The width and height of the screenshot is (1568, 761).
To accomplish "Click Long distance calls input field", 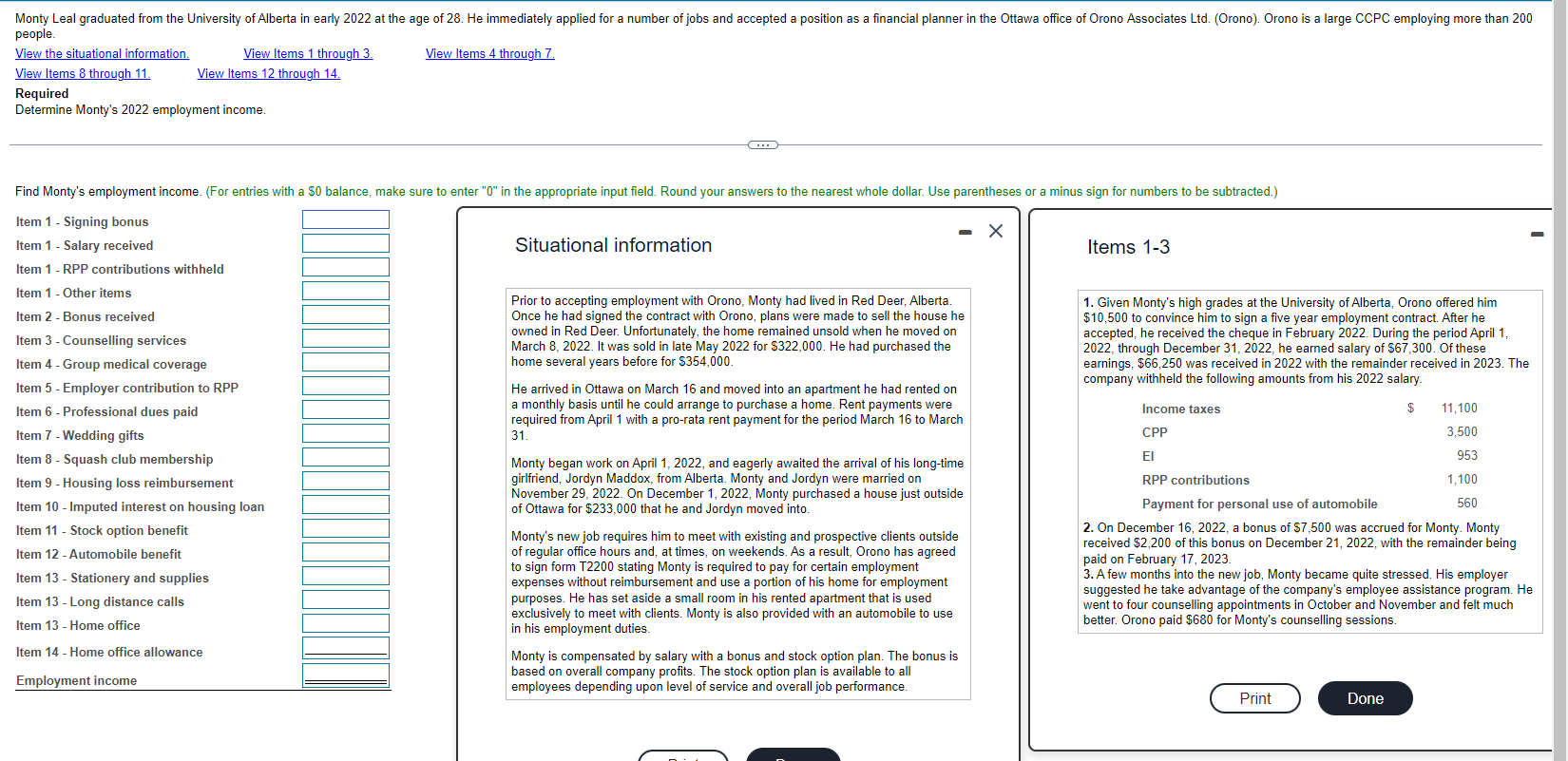I will (346, 599).
